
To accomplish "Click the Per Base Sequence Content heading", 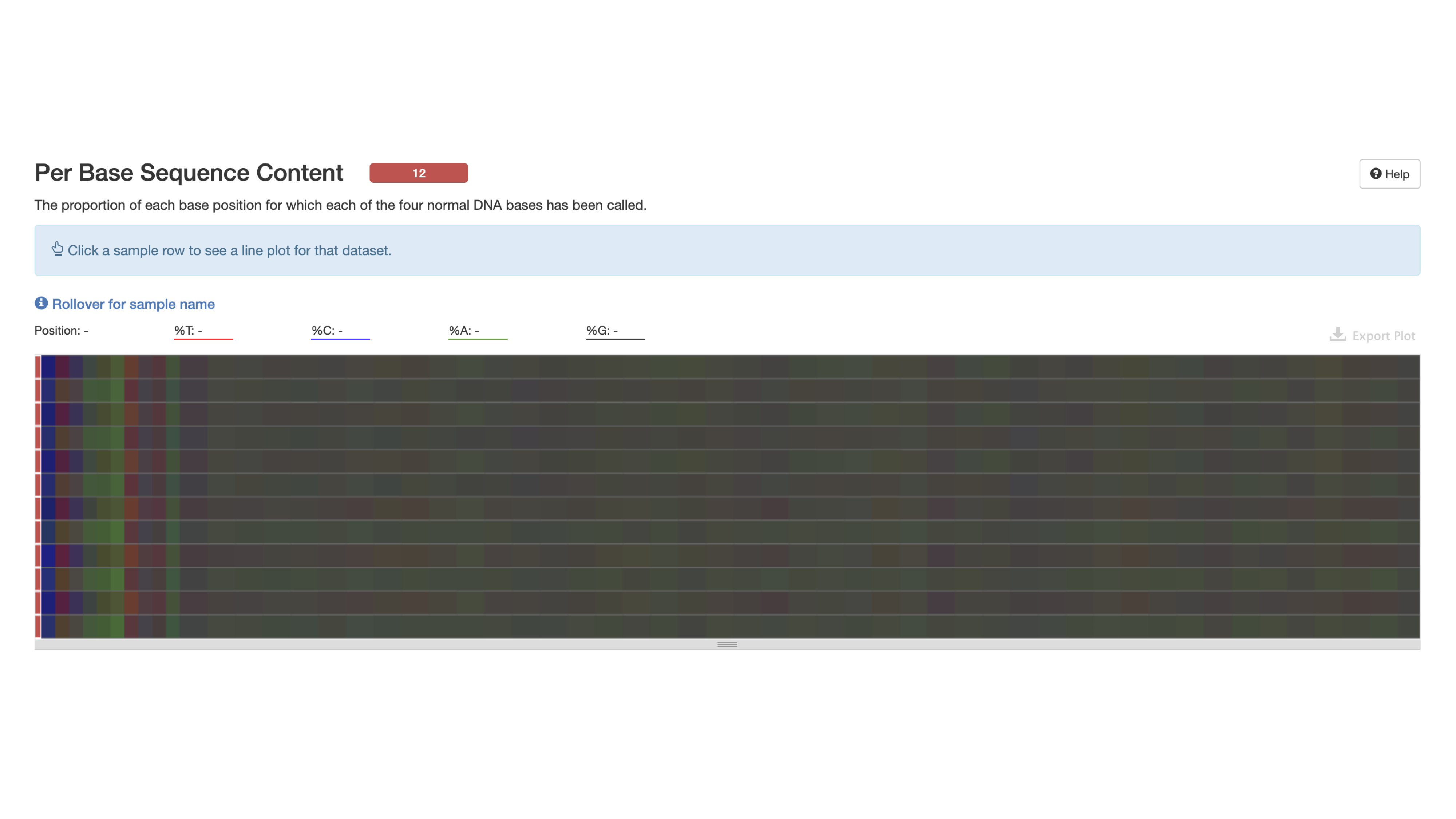I will 189,173.
